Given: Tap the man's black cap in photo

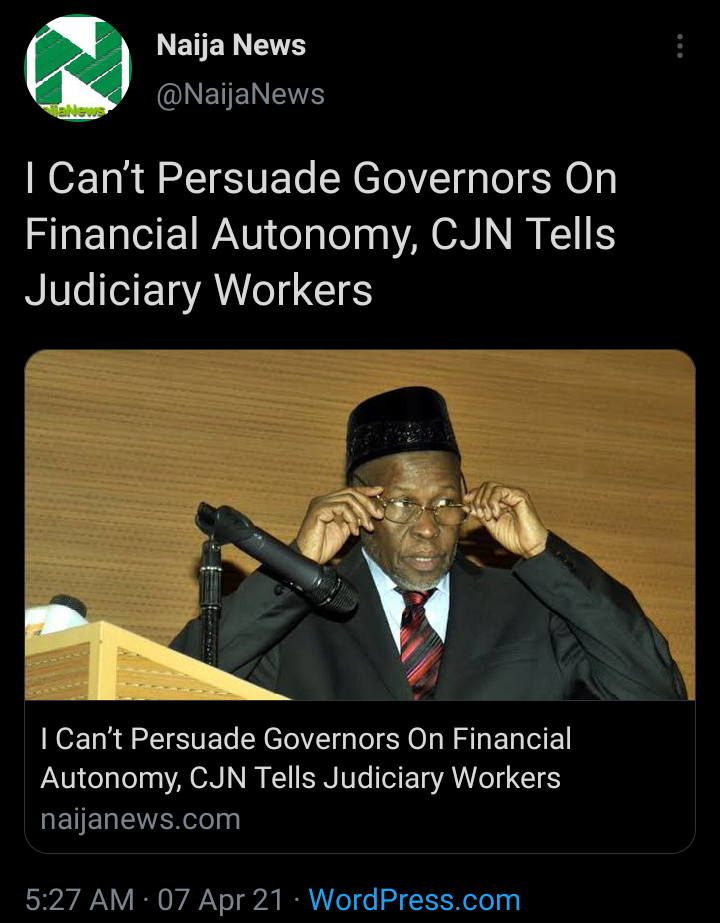Looking at the screenshot, I should click(403, 427).
